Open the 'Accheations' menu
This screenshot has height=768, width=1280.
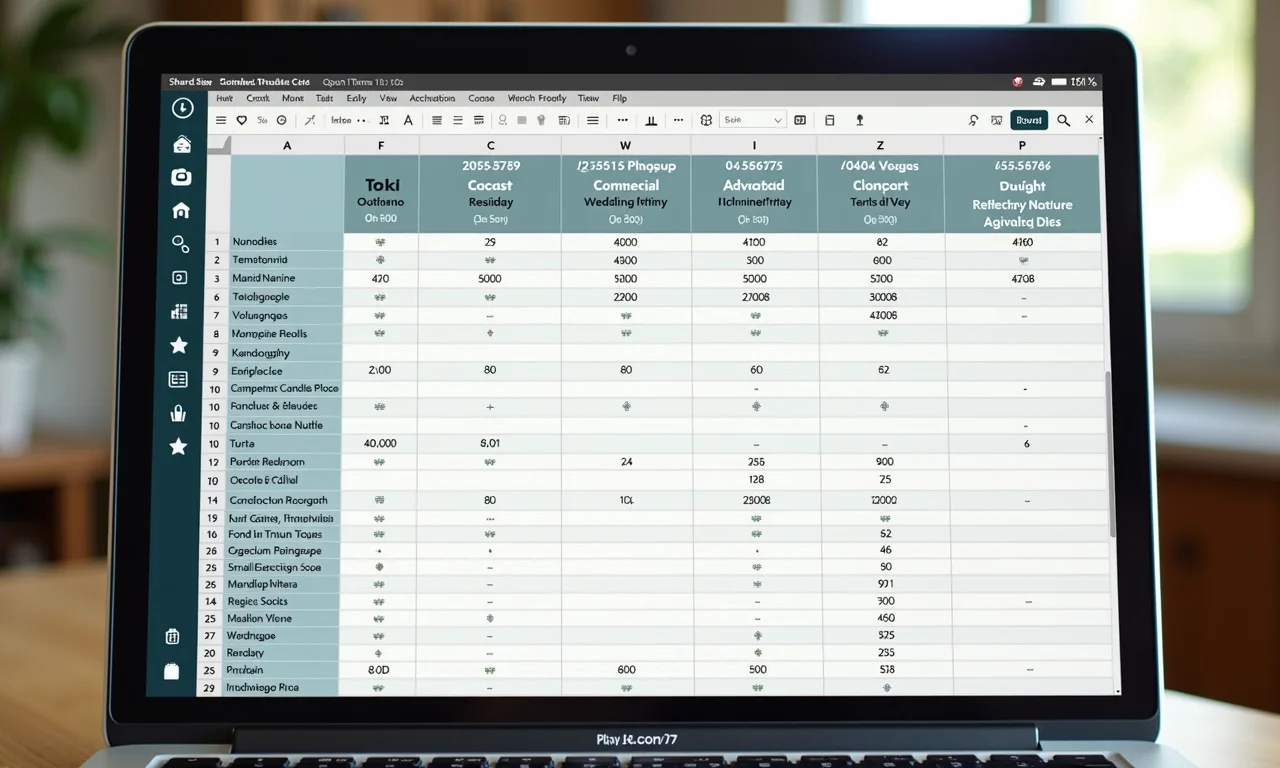tap(432, 98)
